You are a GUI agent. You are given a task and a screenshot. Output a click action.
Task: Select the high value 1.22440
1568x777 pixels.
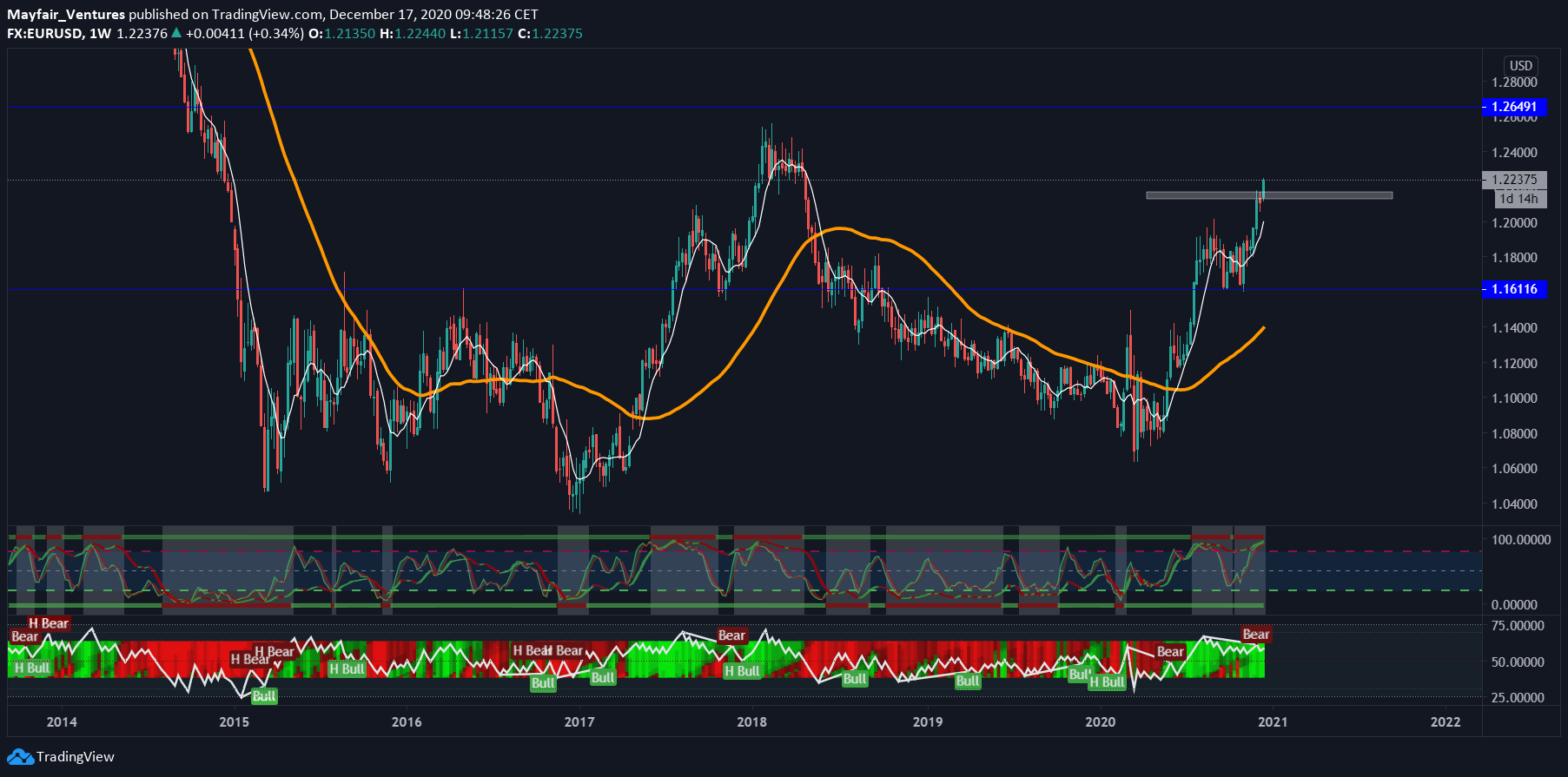pyautogui.click(x=420, y=34)
